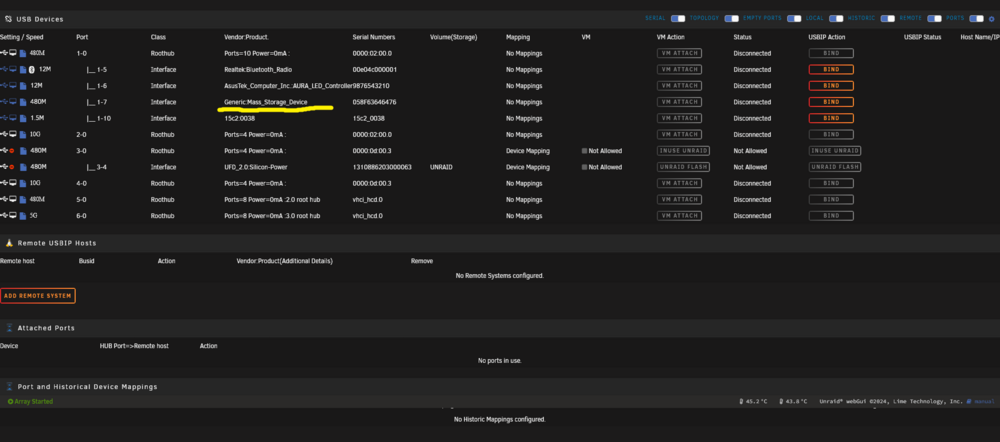Click BIND for Generic:Mass_Storage_Device
This screenshot has height=442, width=1000.
pos(831,101)
